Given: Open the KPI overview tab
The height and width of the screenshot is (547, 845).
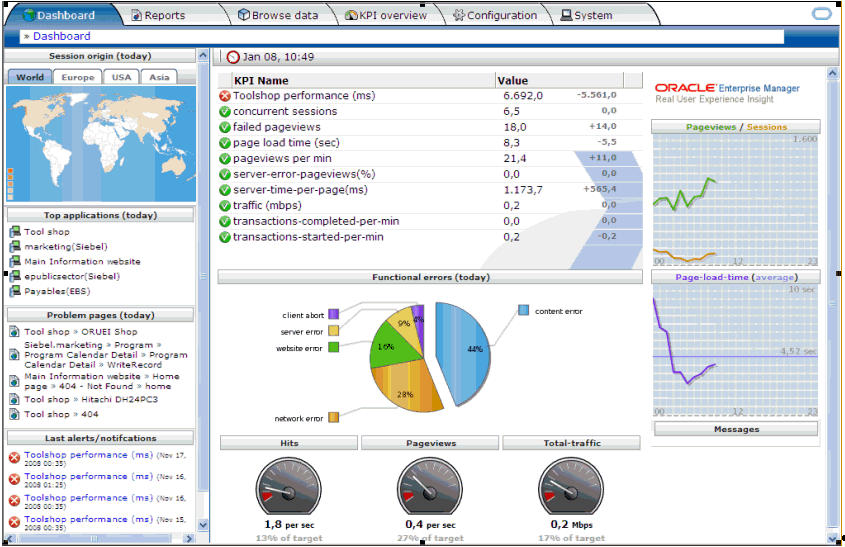Looking at the screenshot, I should coord(386,15).
